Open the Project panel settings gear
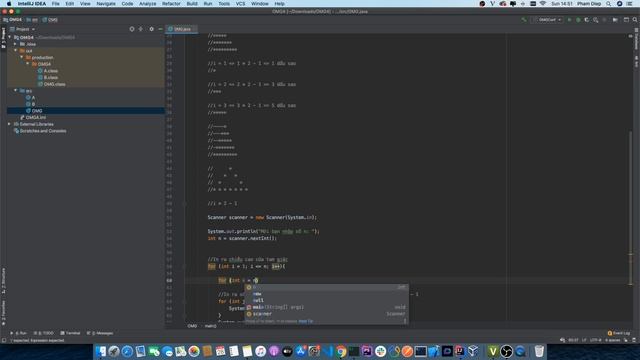 pyautogui.click(x=151, y=29)
